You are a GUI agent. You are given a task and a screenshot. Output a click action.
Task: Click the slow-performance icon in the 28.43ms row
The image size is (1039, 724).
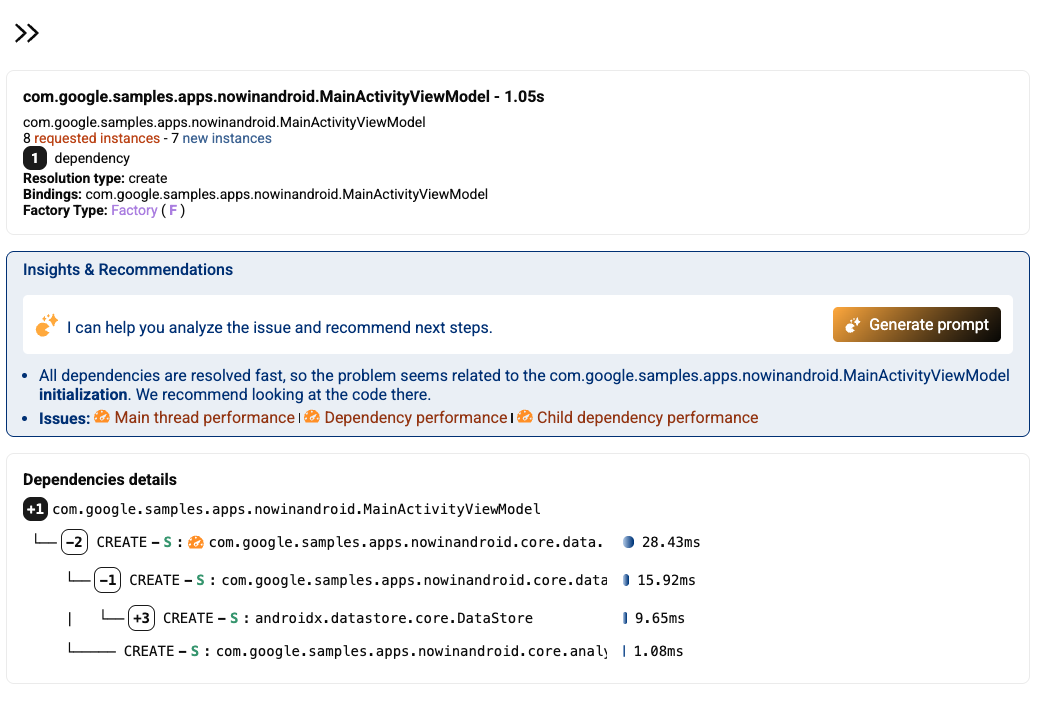tap(196, 543)
